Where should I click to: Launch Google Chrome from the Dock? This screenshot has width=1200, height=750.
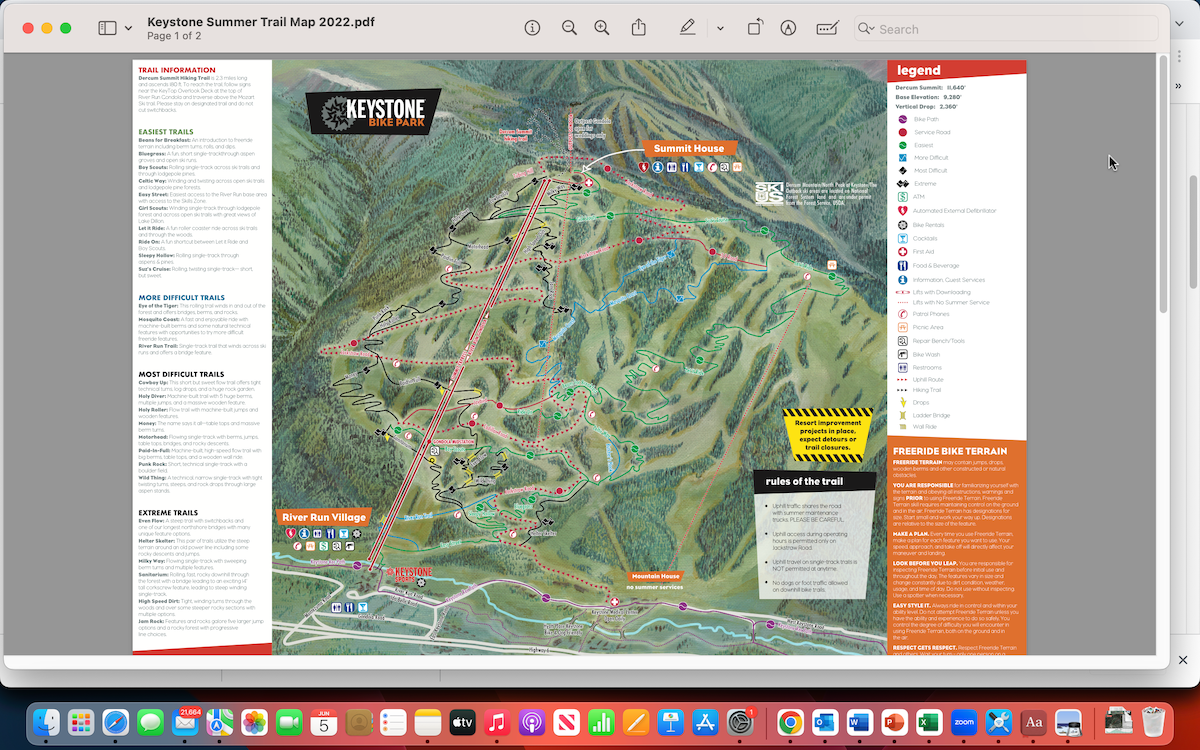coord(791,722)
